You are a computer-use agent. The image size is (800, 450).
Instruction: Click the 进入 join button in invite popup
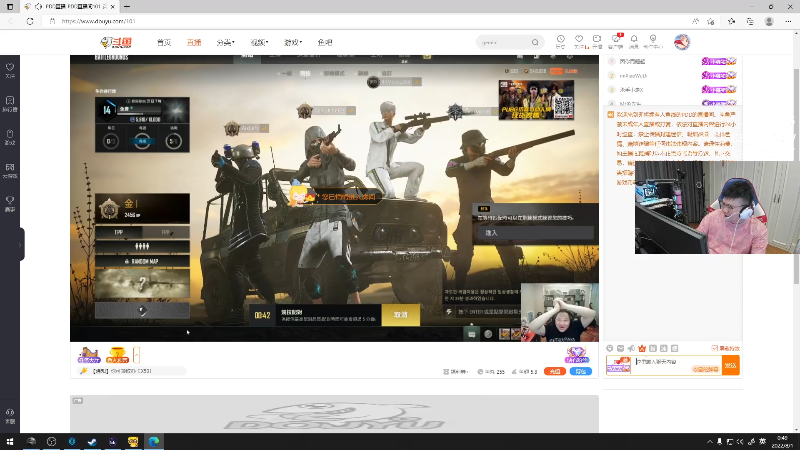coord(536,233)
